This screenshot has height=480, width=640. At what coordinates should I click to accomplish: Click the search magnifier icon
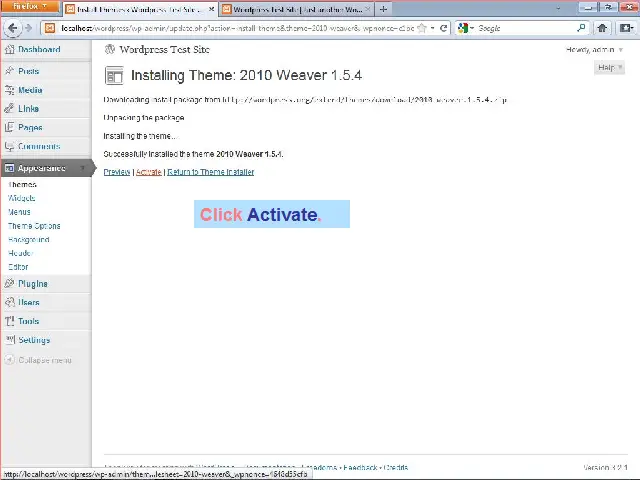(581, 28)
